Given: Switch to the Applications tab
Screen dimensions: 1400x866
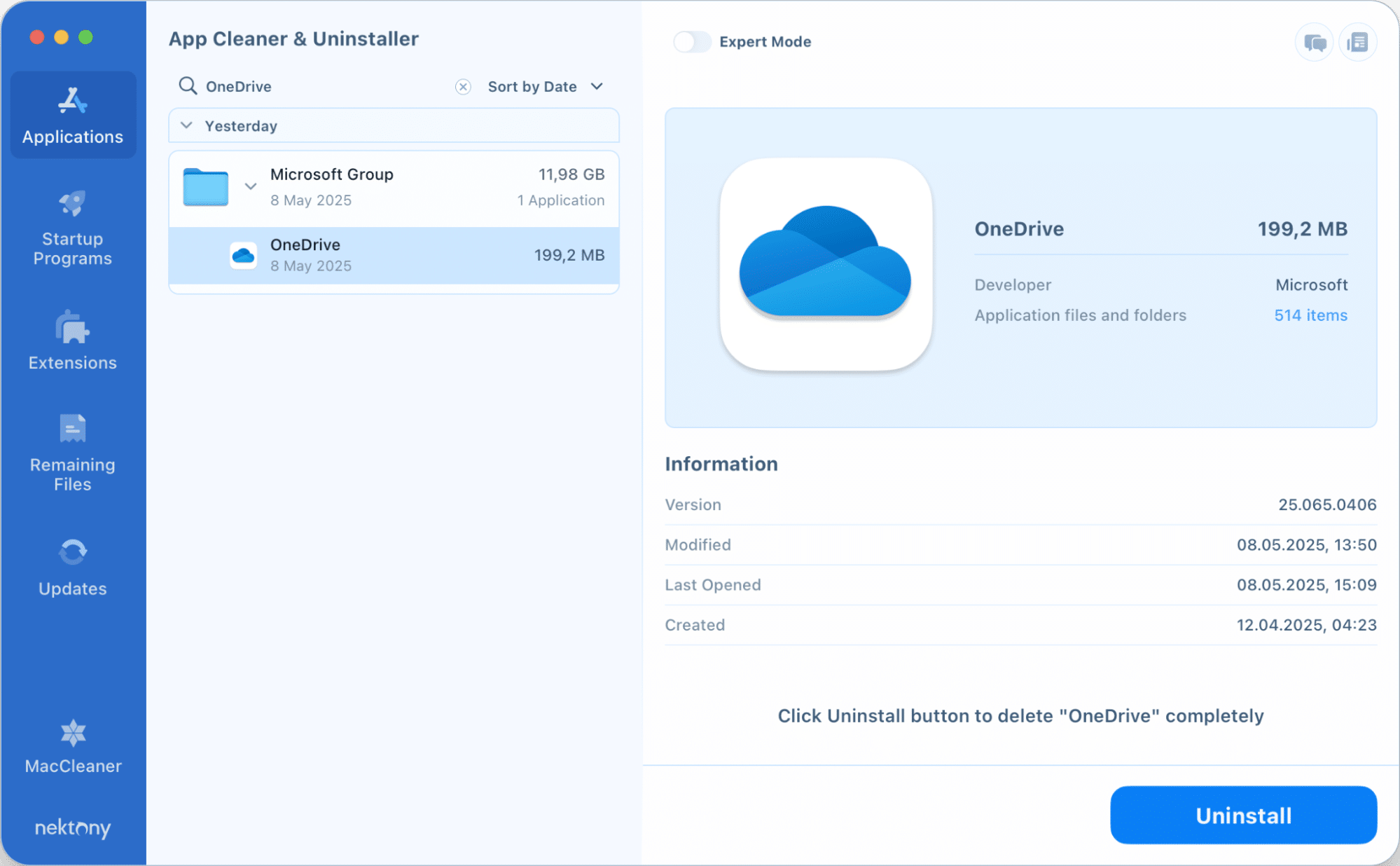Looking at the screenshot, I should click(x=72, y=114).
